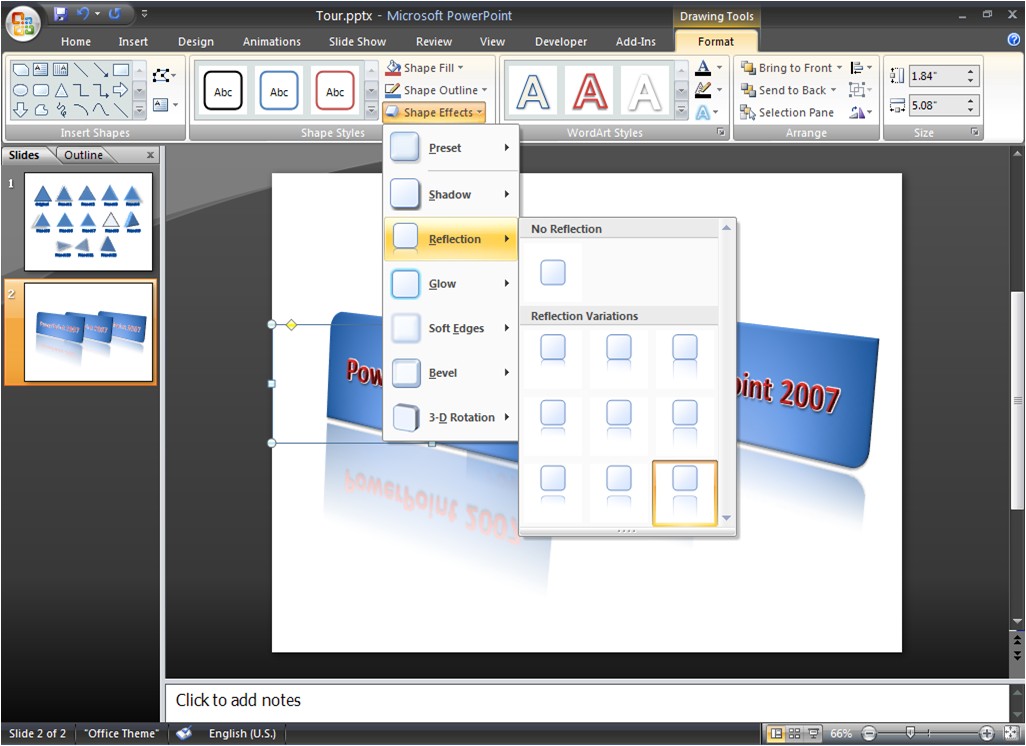1026x746 pixels.
Task: Select the Text Box shape in shapes gallery
Action: click(x=41, y=69)
